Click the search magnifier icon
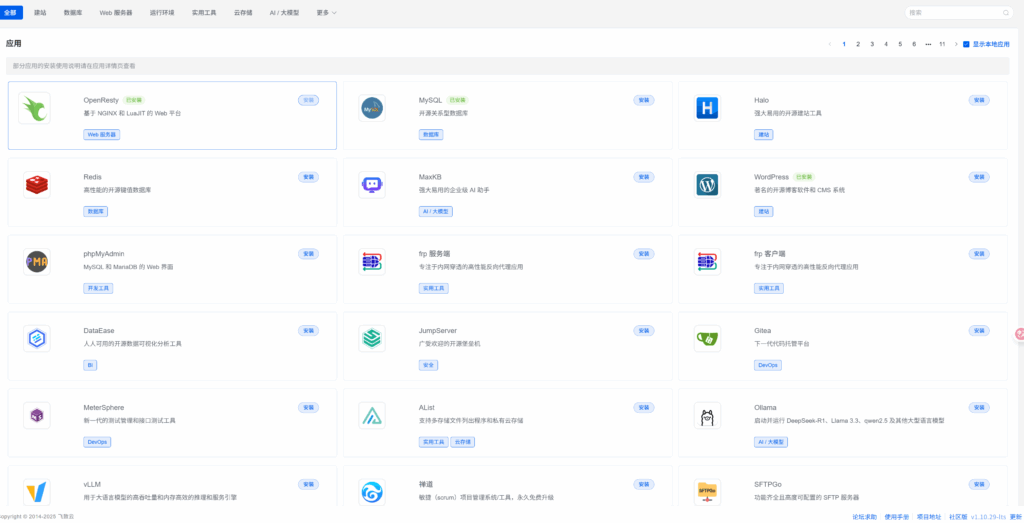The width and height of the screenshot is (1024, 523). click(1006, 12)
